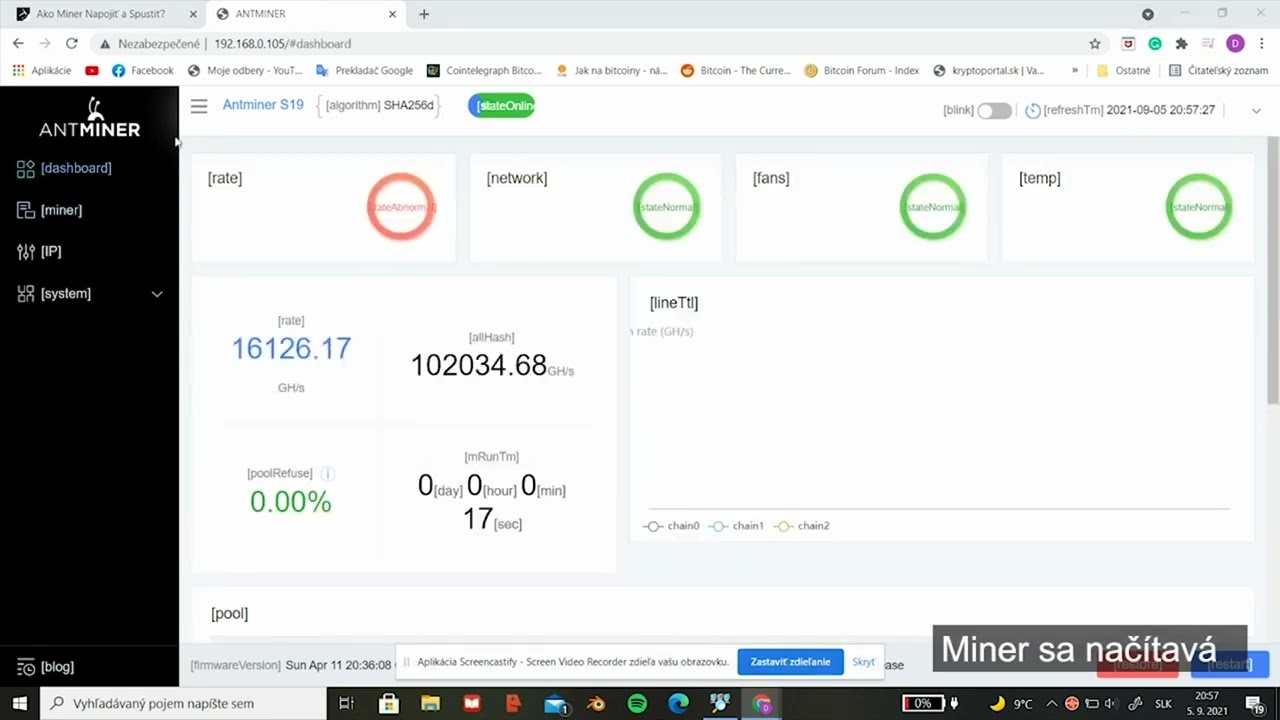The height and width of the screenshot is (720, 1280).
Task: Open Čitateľský zoznam reading list
Action: [1217, 71]
